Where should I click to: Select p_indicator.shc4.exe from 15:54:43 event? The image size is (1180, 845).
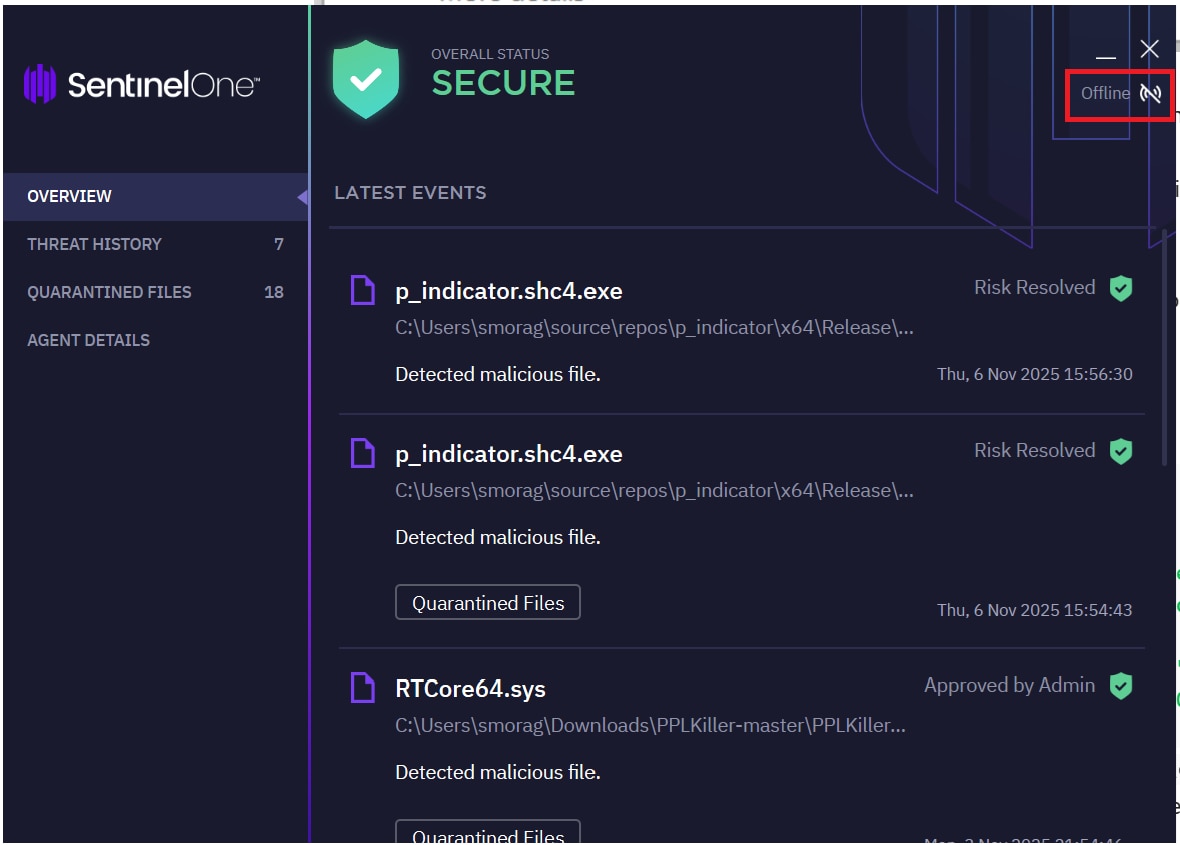[509, 454]
